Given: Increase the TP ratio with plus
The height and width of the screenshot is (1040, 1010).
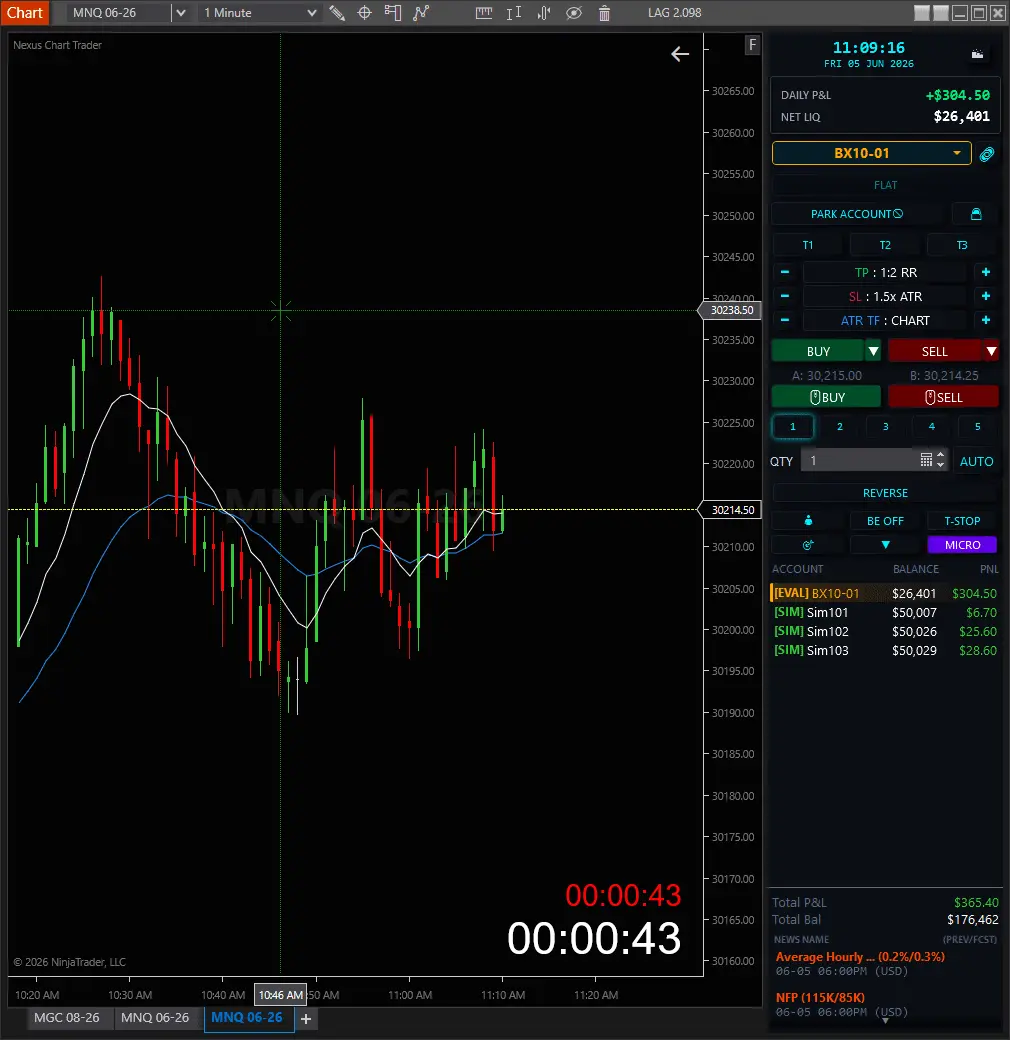Looking at the screenshot, I should pyautogui.click(x=985, y=272).
